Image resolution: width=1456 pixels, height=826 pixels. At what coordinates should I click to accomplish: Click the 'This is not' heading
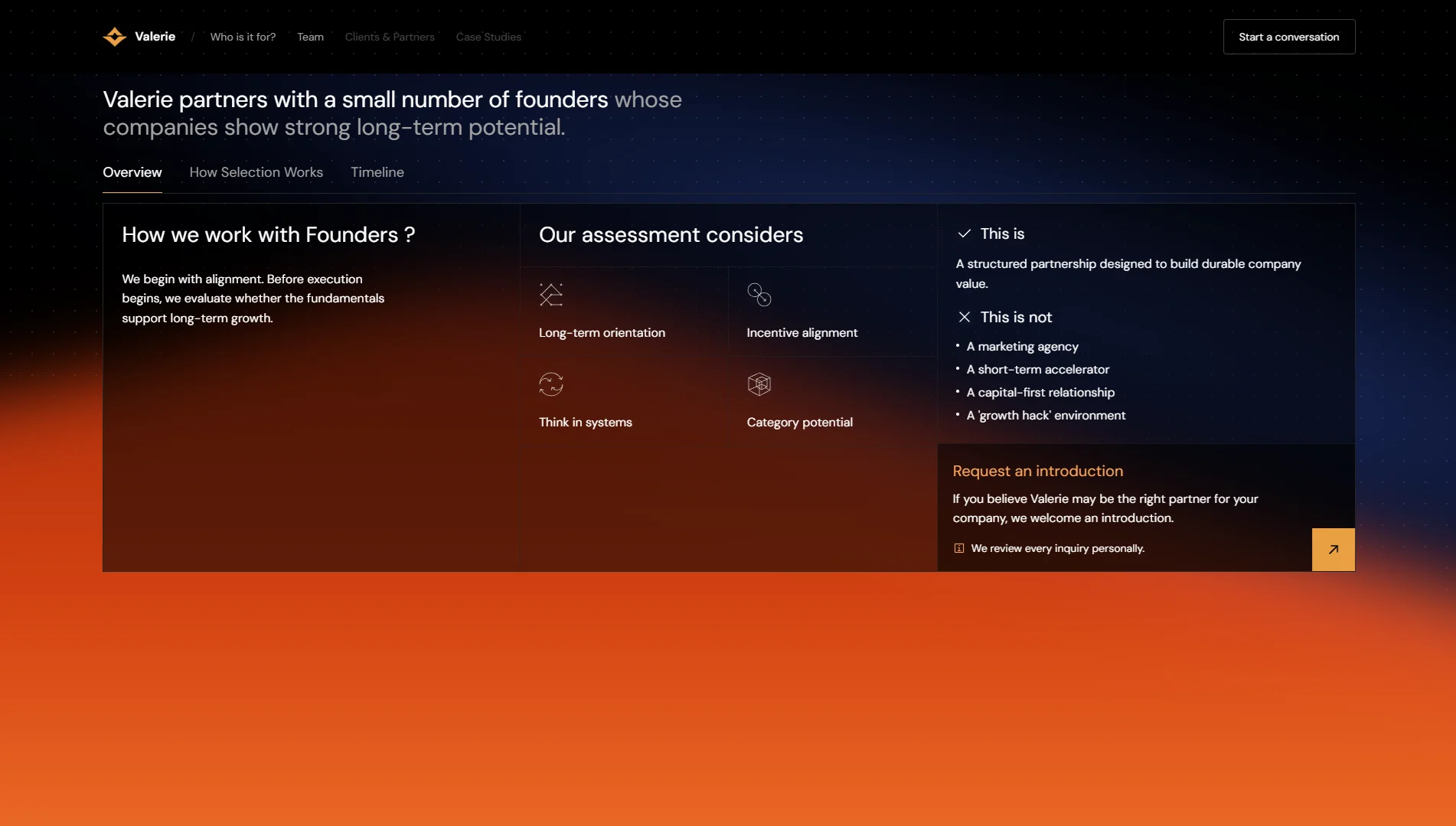tap(1017, 317)
